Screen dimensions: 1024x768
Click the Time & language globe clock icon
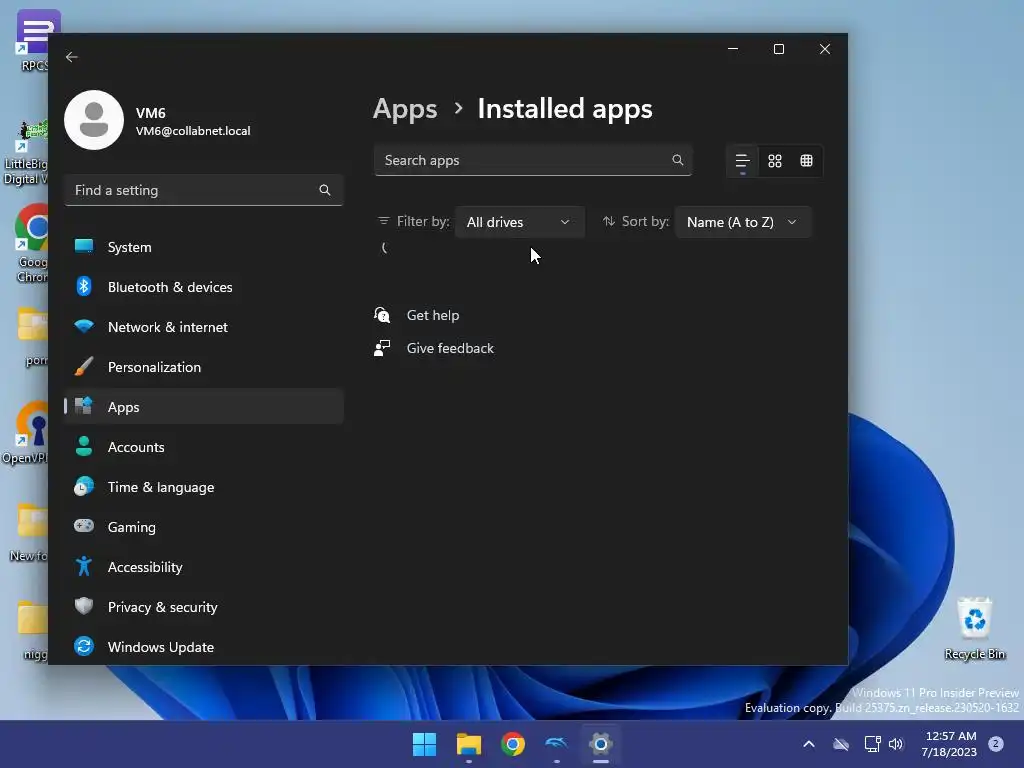click(x=84, y=486)
